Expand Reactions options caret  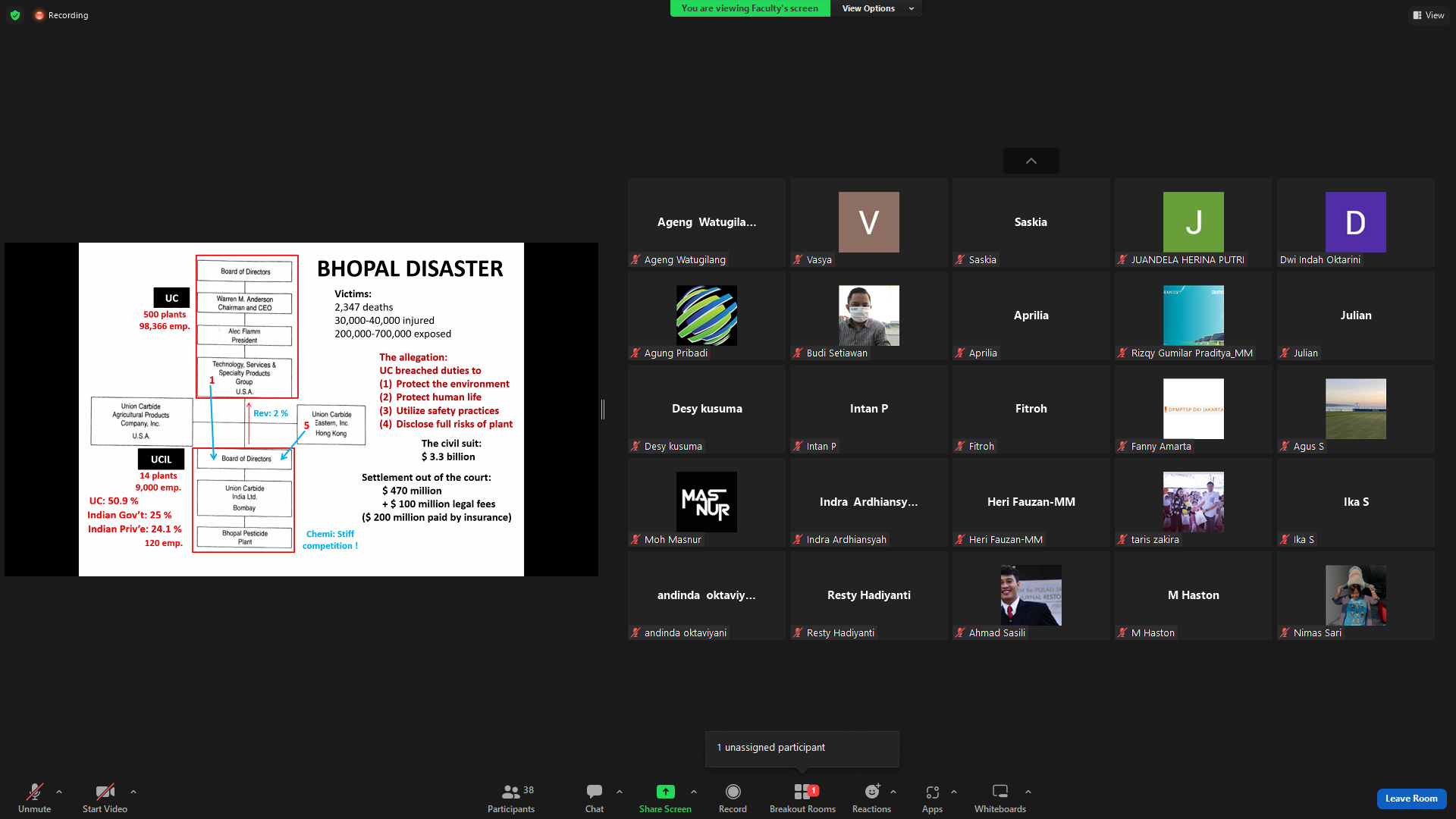(x=893, y=792)
